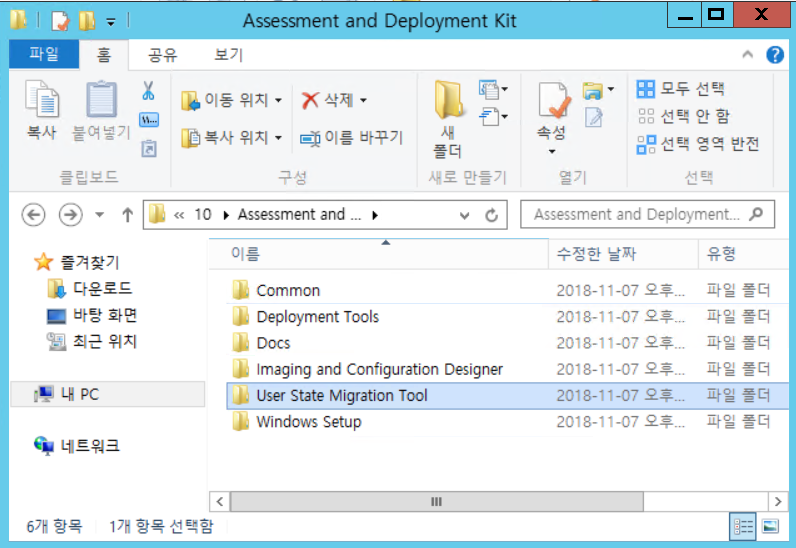The image size is (796, 548).
Task: Click the Paste shortcut icon
Action: point(149,148)
